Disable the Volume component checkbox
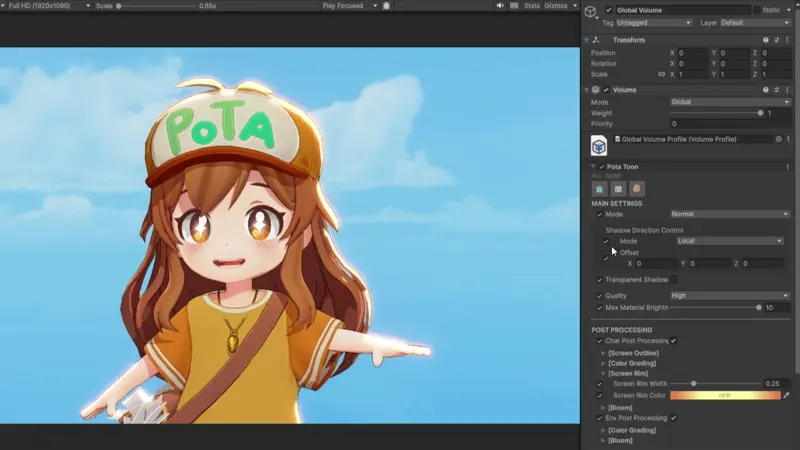Screen dimensions: 800x450 (x=606, y=90)
